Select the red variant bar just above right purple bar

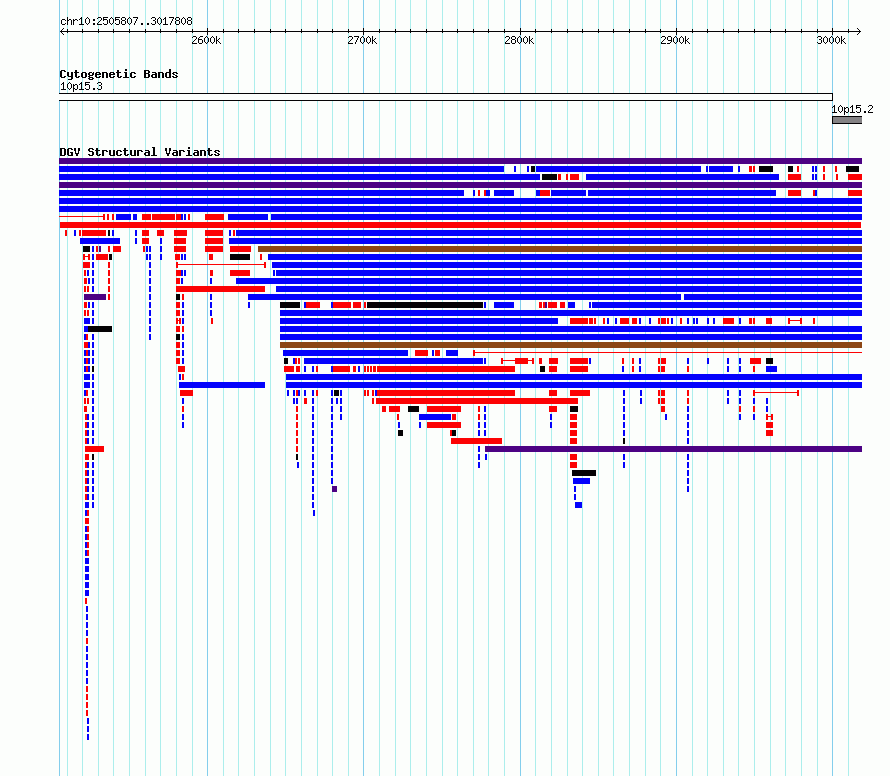point(476,441)
